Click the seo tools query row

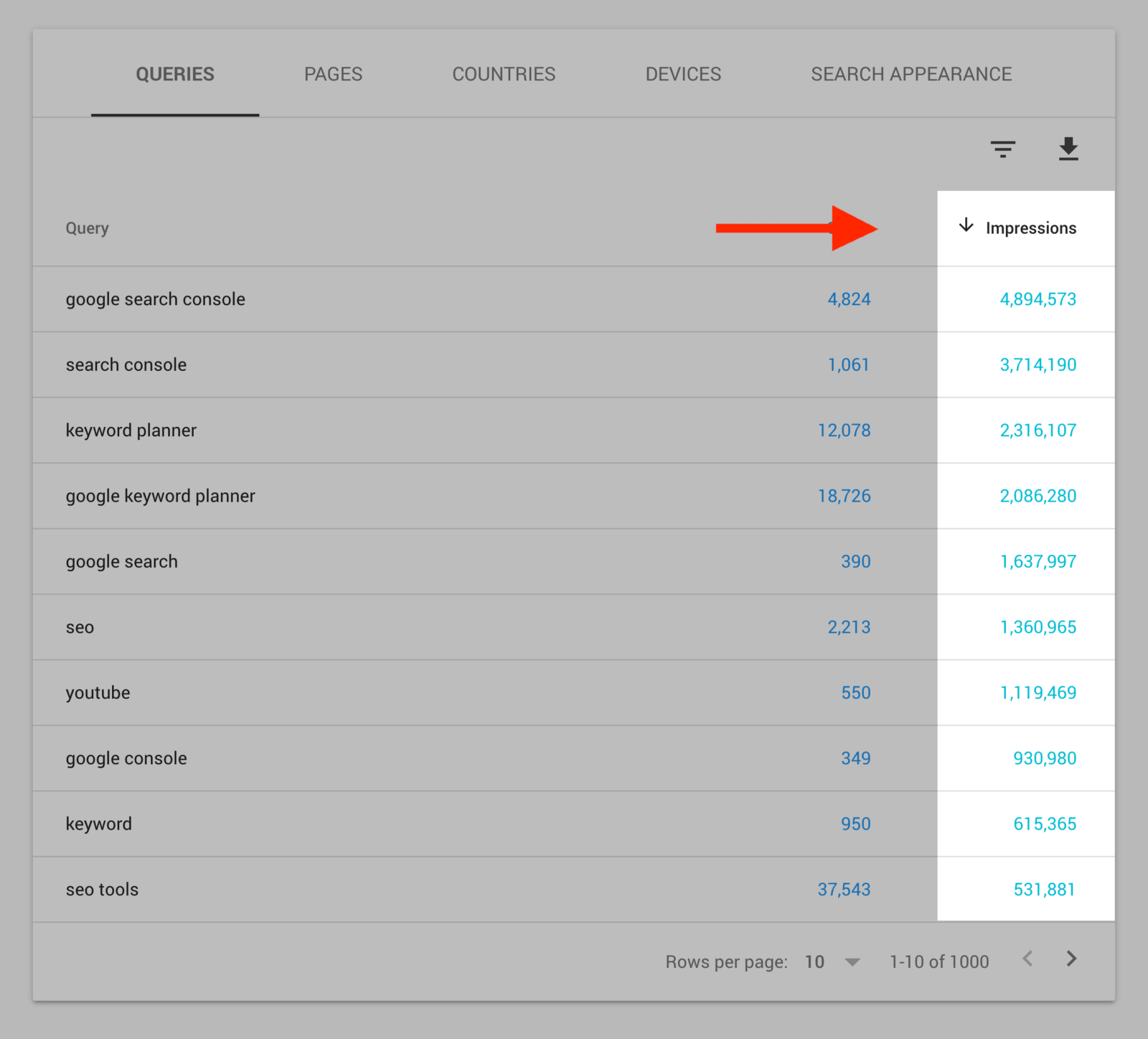(574, 890)
